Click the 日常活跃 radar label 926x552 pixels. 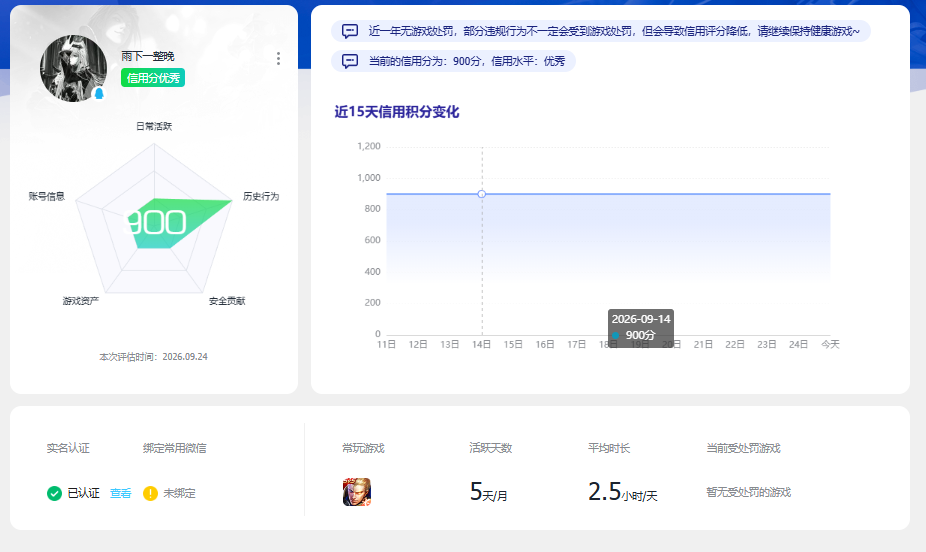(x=154, y=126)
